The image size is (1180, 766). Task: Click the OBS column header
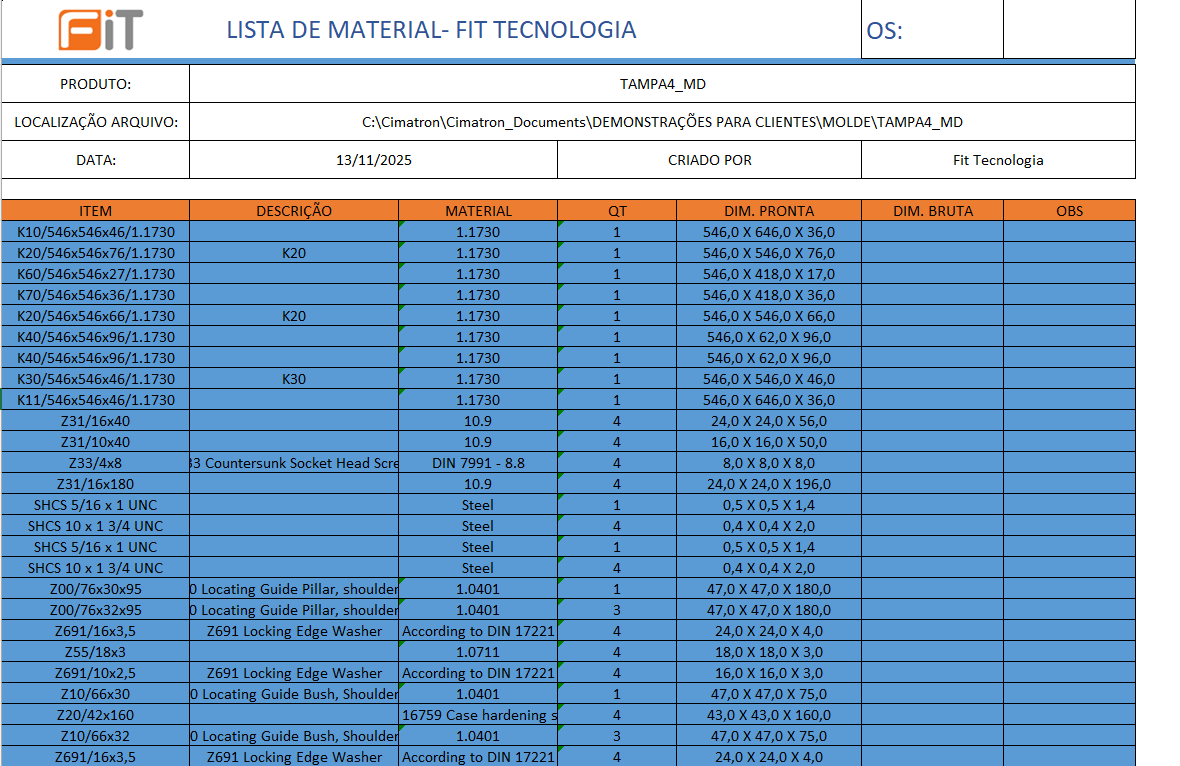click(x=1069, y=211)
